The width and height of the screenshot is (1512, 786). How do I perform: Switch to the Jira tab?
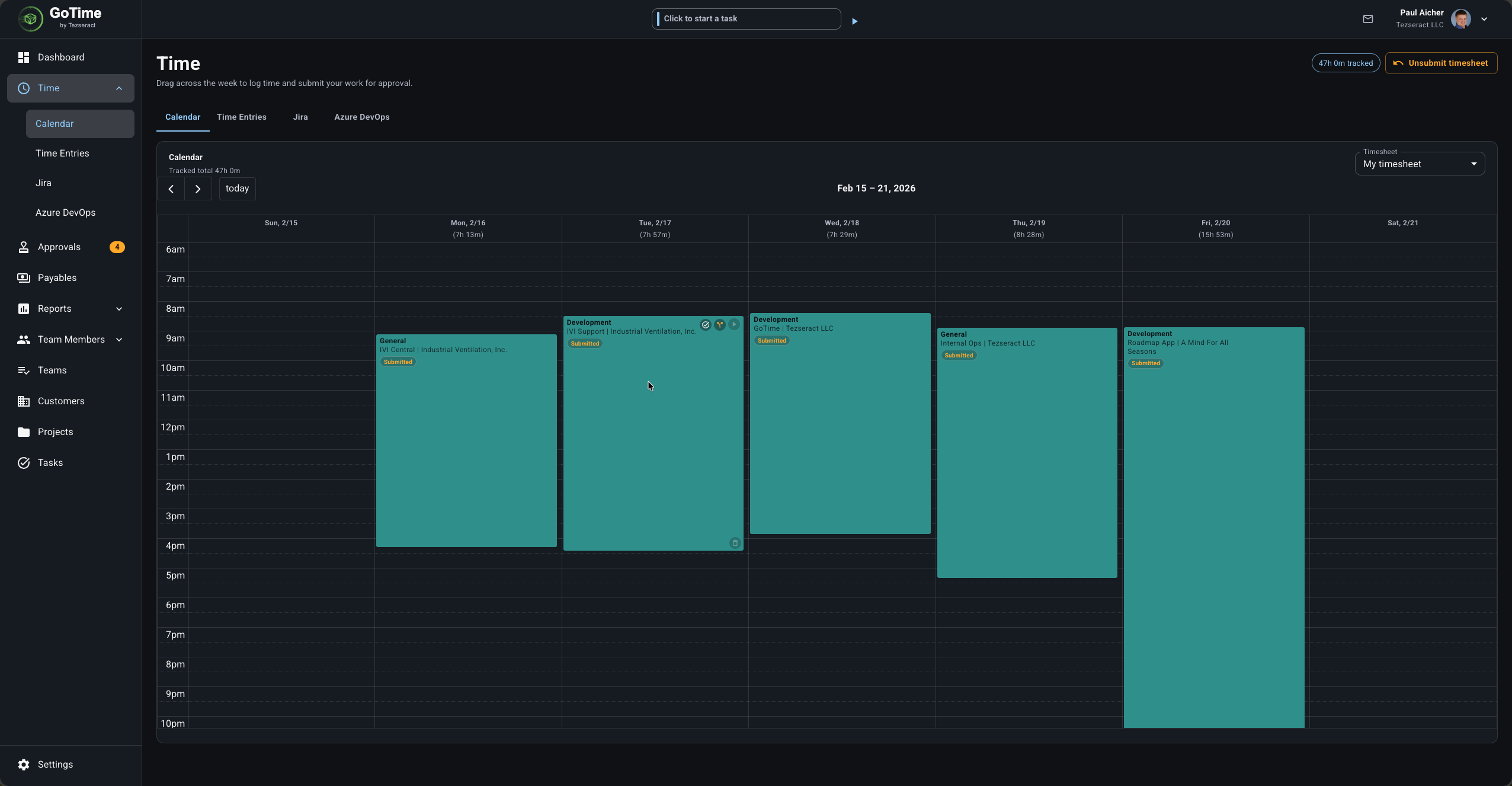point(300,117)
